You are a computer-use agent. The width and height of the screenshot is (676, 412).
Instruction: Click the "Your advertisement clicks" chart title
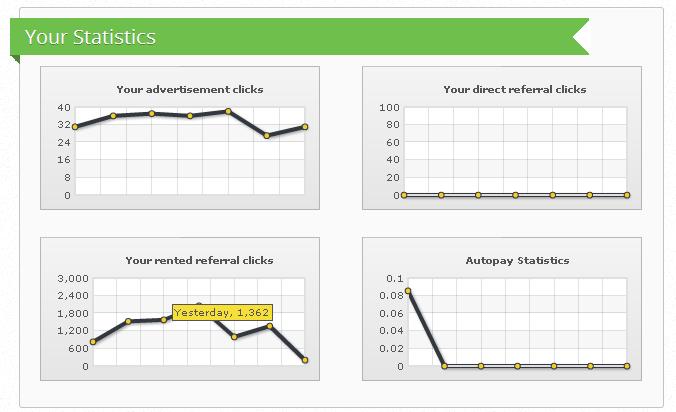190,89
